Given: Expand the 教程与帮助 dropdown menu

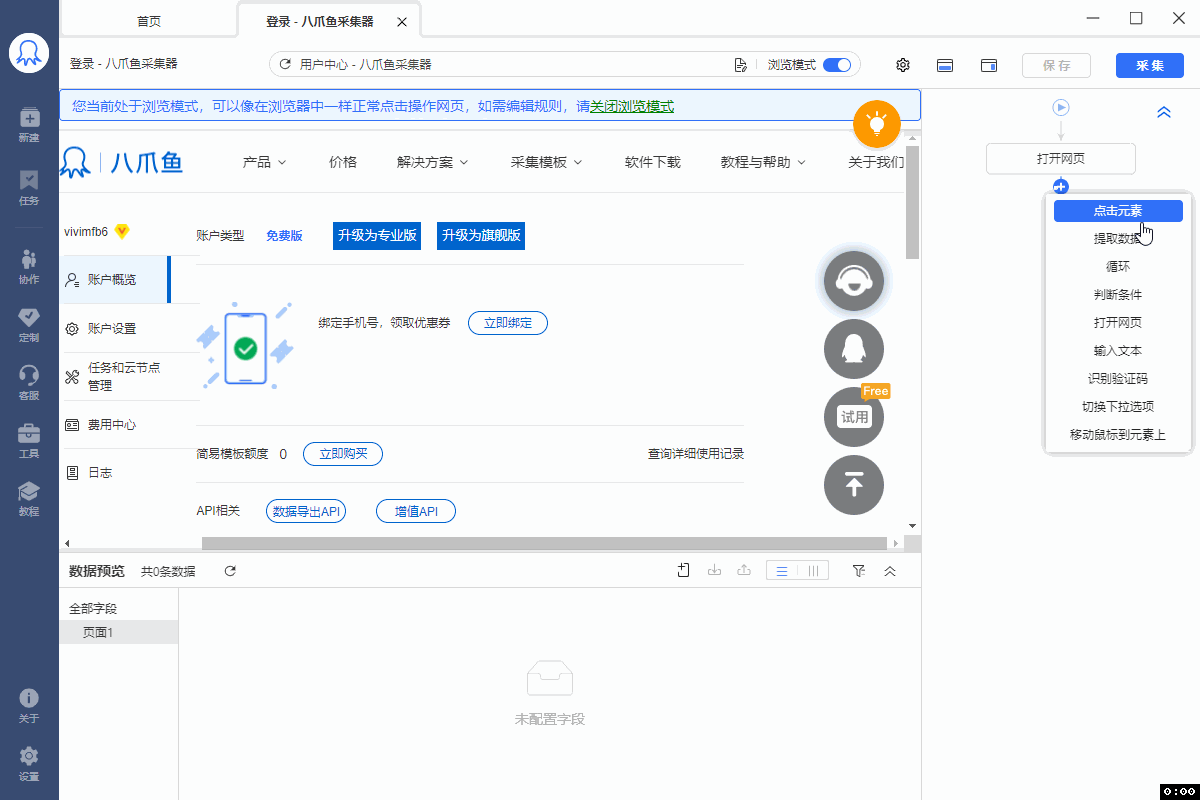Looking at the screenshot, I should pos(764,162).
